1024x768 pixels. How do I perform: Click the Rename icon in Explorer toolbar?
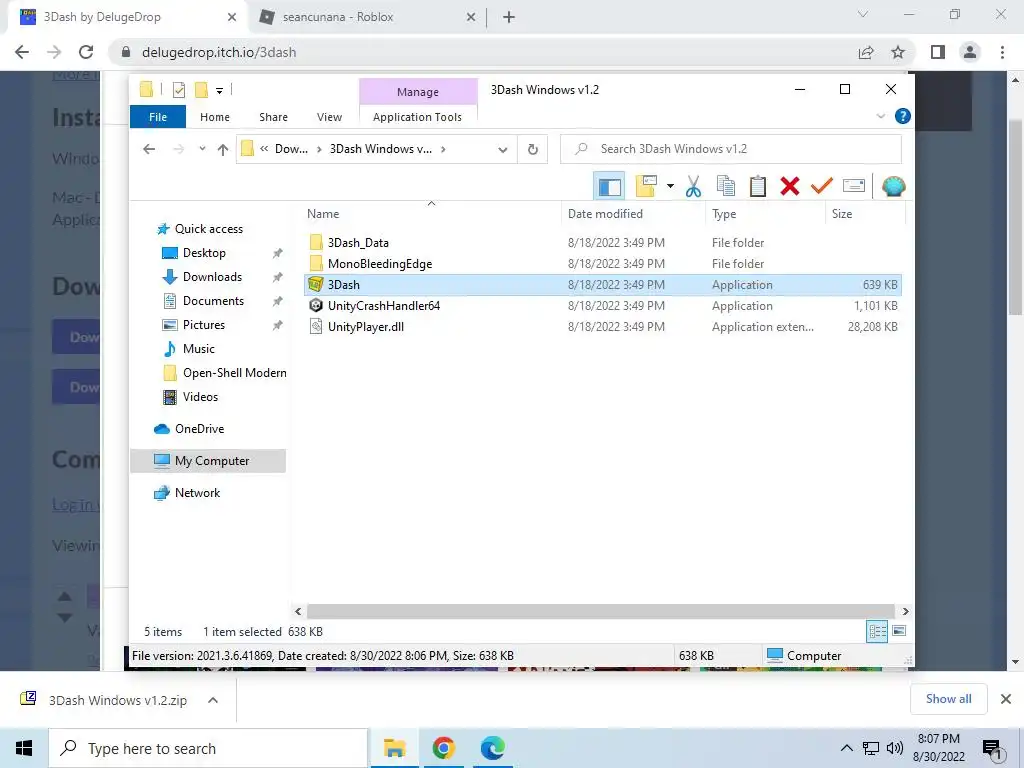[x=854, y=186]
